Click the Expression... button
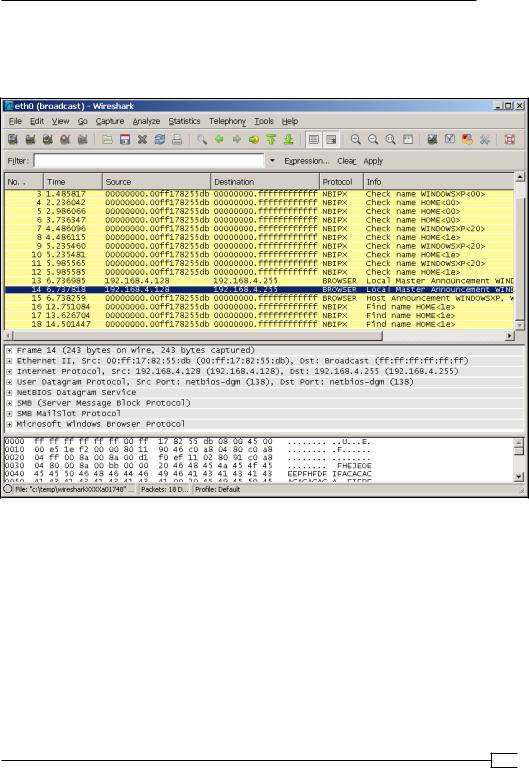 click(307, 161)
